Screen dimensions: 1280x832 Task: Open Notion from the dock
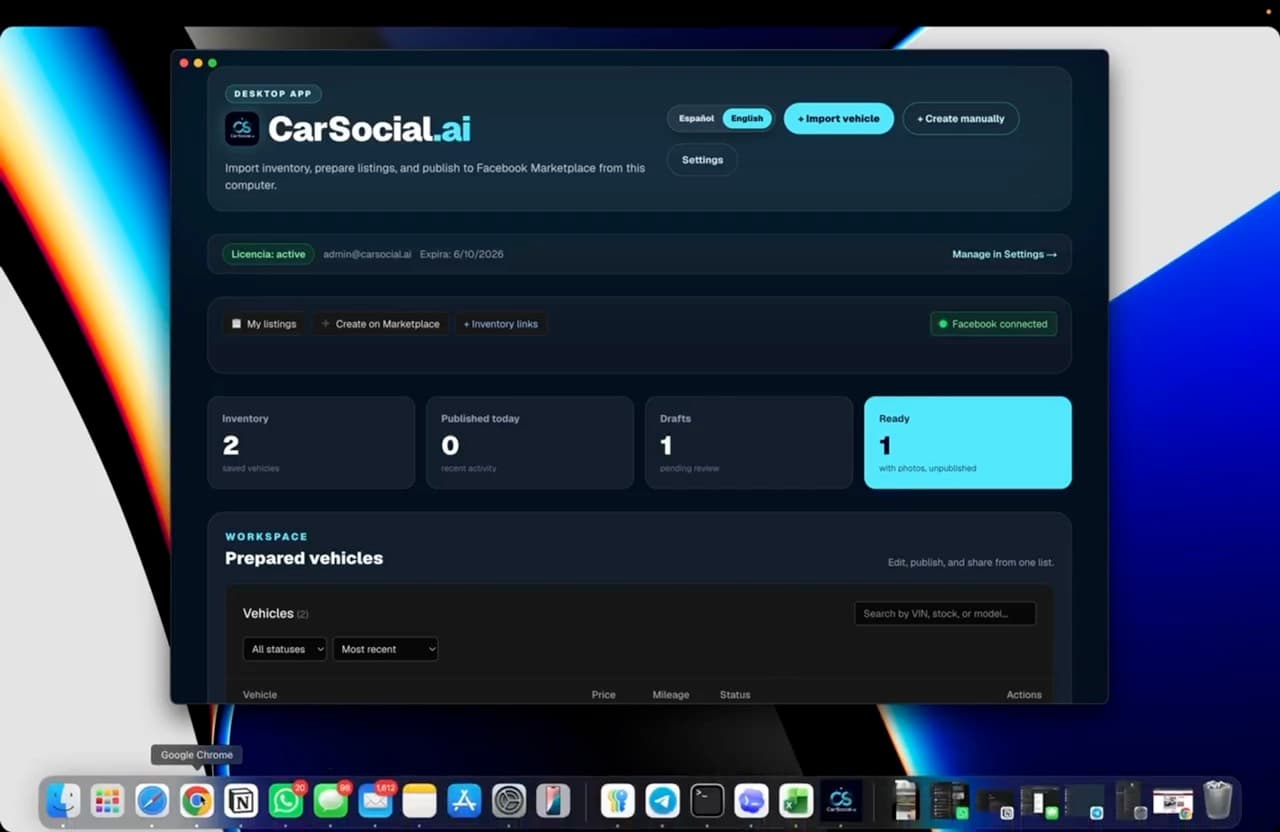click(241, 800)
